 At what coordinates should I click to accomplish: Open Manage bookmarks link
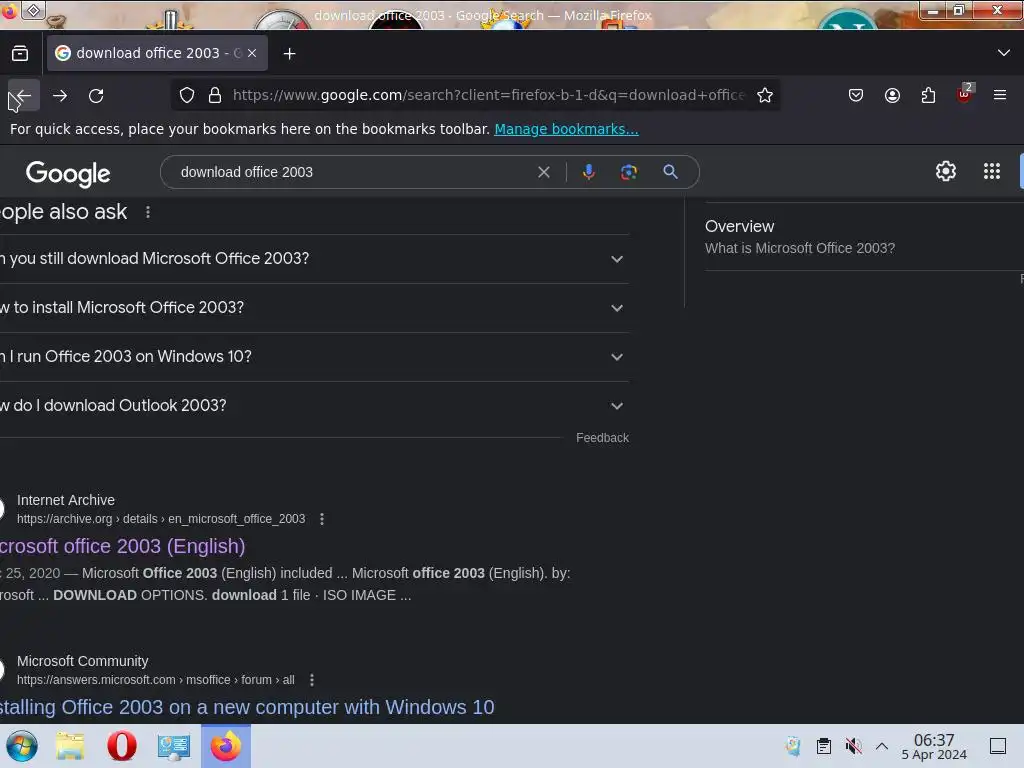(566, 129)
